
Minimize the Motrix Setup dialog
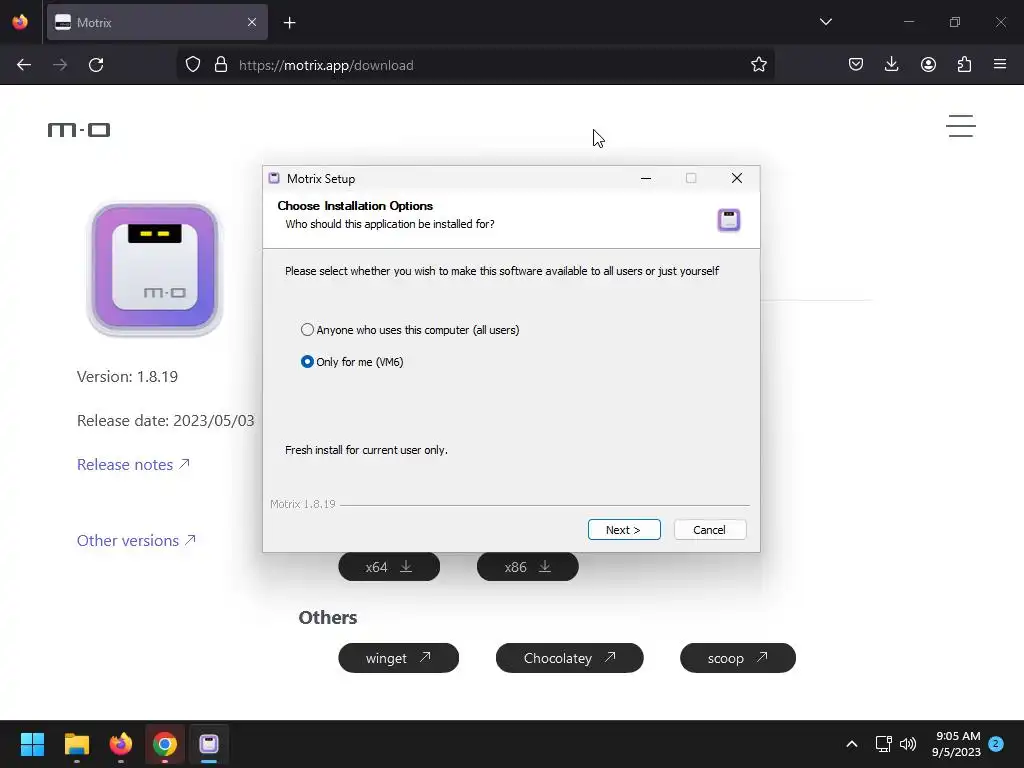(x=646, y=178)
